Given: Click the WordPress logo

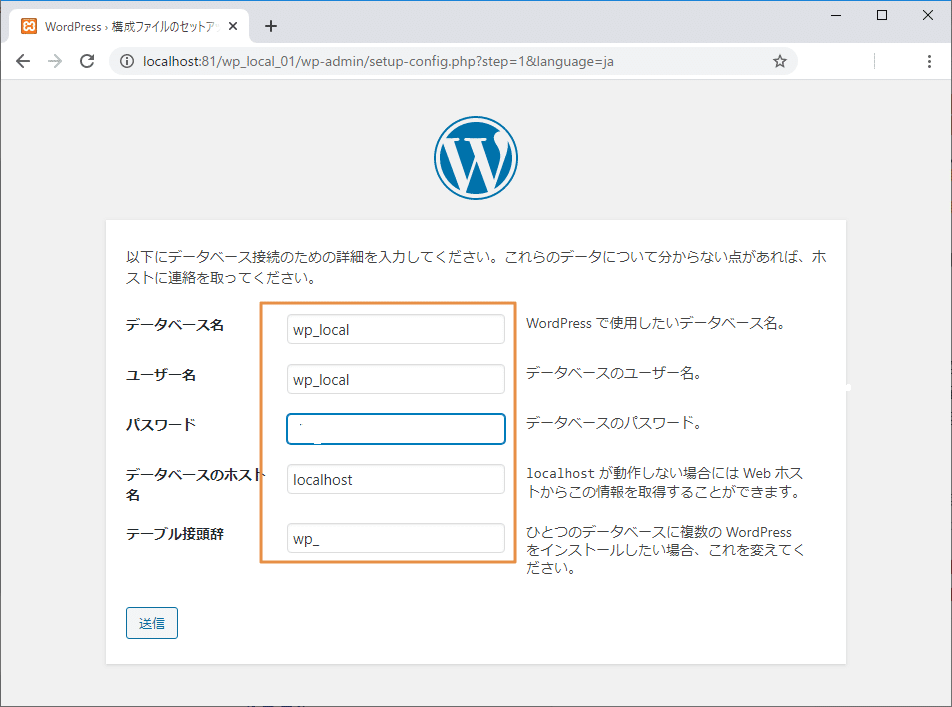Looking at the screenshot, I should (476, 158).
